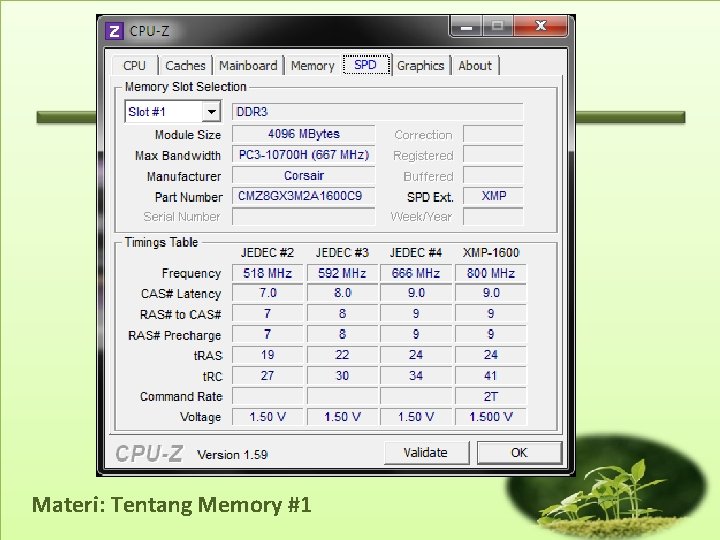Select the SPD tab

coord(366,64)
